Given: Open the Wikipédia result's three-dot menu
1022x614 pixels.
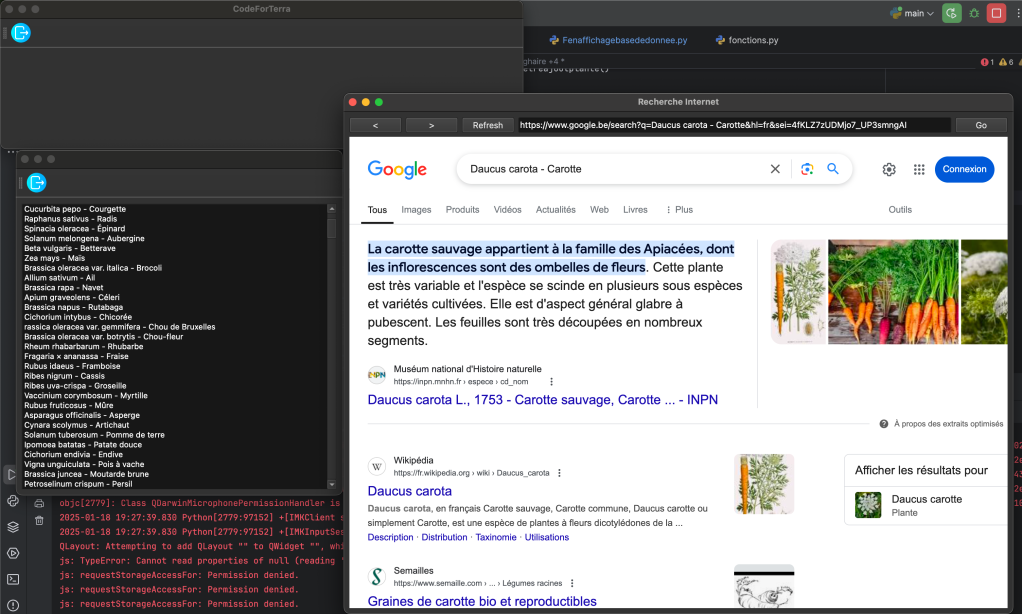Looking at the screenshot, I should (559, 473).
